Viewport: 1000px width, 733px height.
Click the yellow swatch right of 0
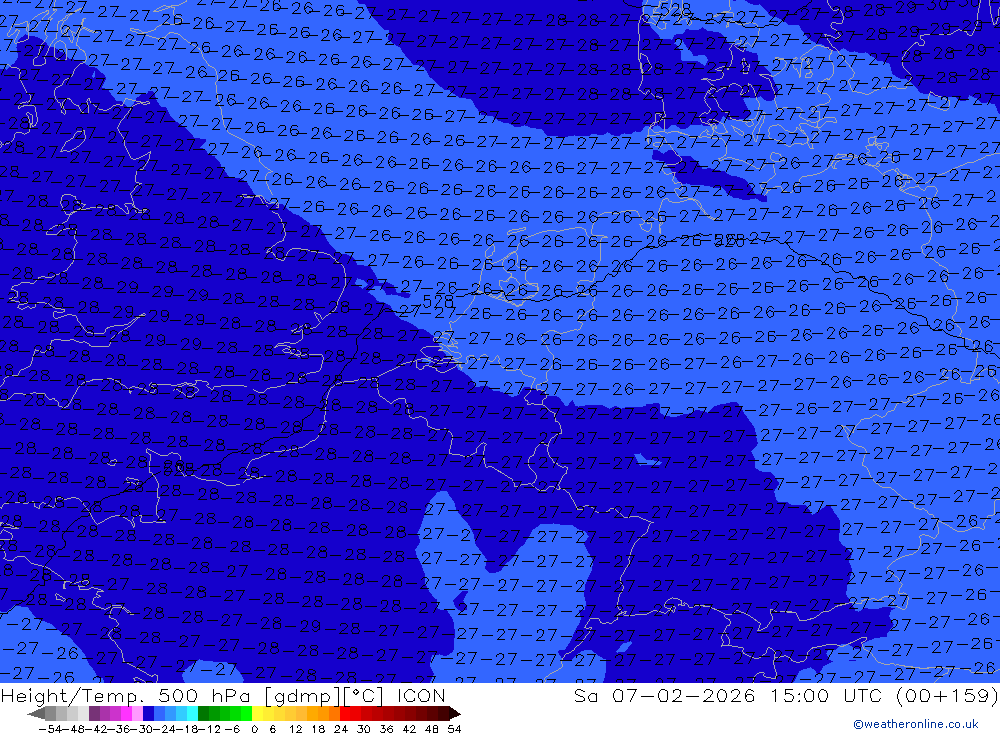pyautogui.click(x=258, y=713)
